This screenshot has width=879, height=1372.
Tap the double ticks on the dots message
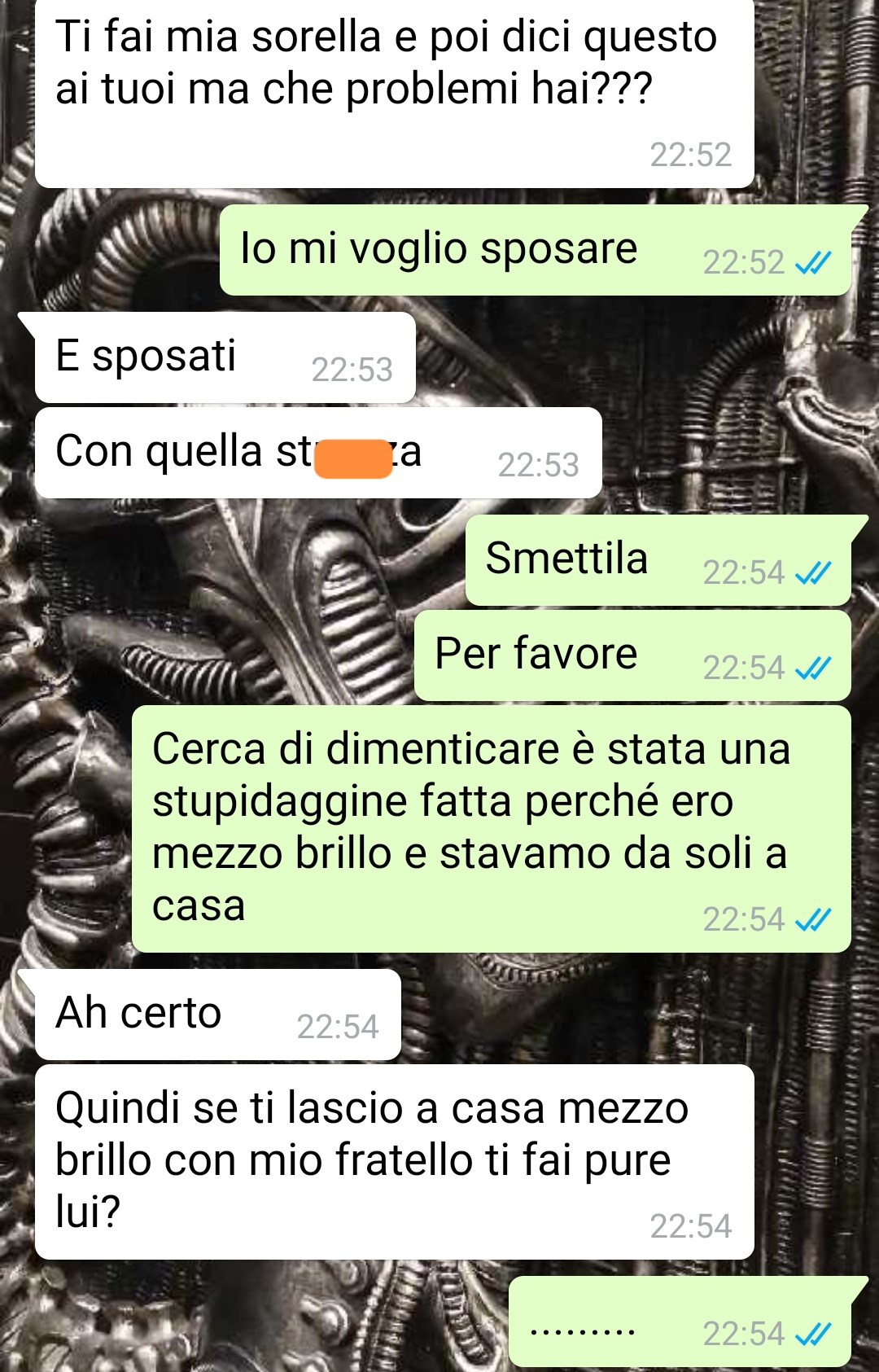(x=812, y=1334)
